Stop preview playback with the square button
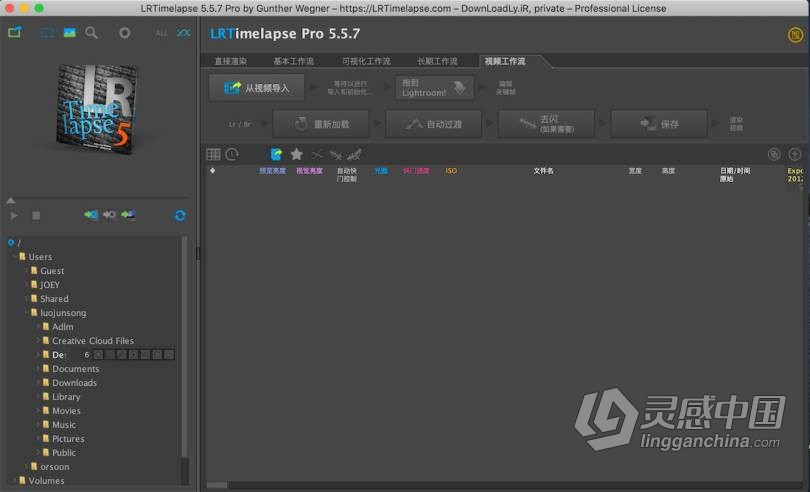 [36, 216]
